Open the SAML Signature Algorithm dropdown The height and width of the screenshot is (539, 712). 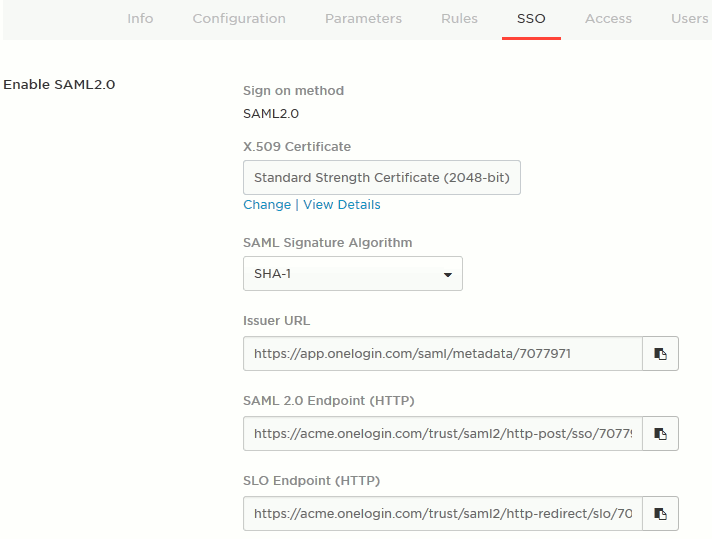point(352,274)
